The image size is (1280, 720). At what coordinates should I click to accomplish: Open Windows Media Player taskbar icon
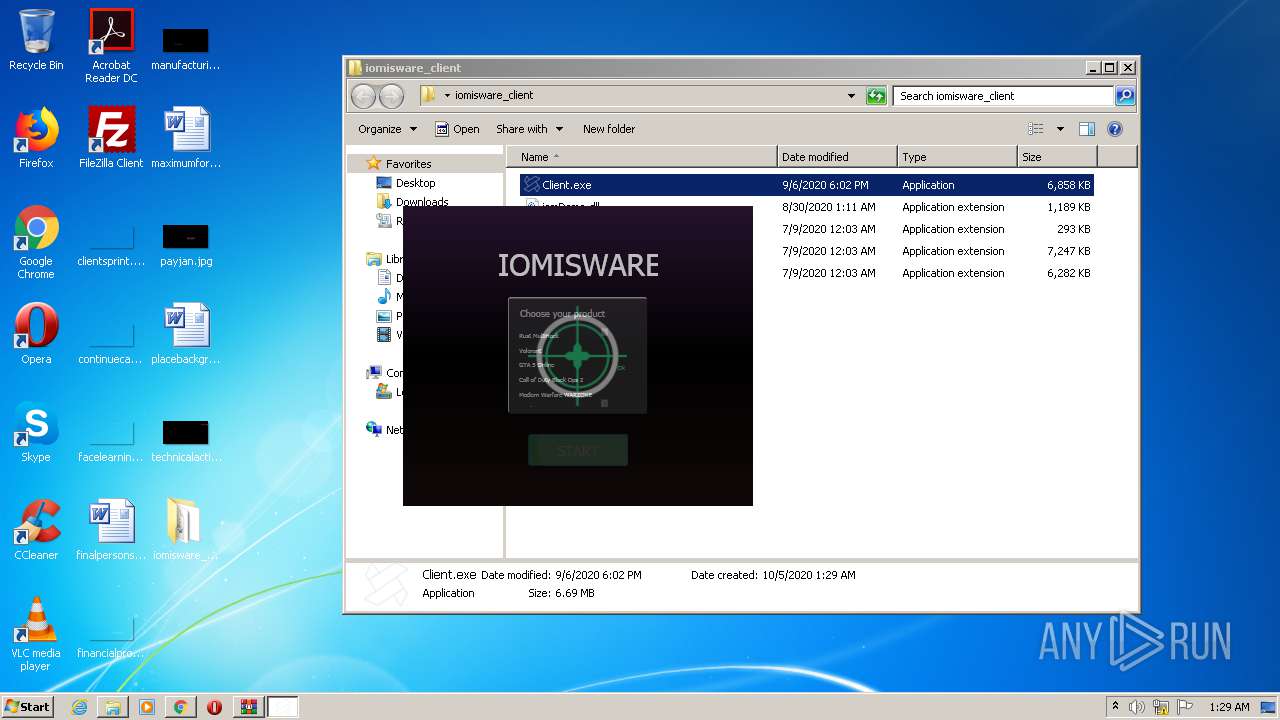coord(147,707)
